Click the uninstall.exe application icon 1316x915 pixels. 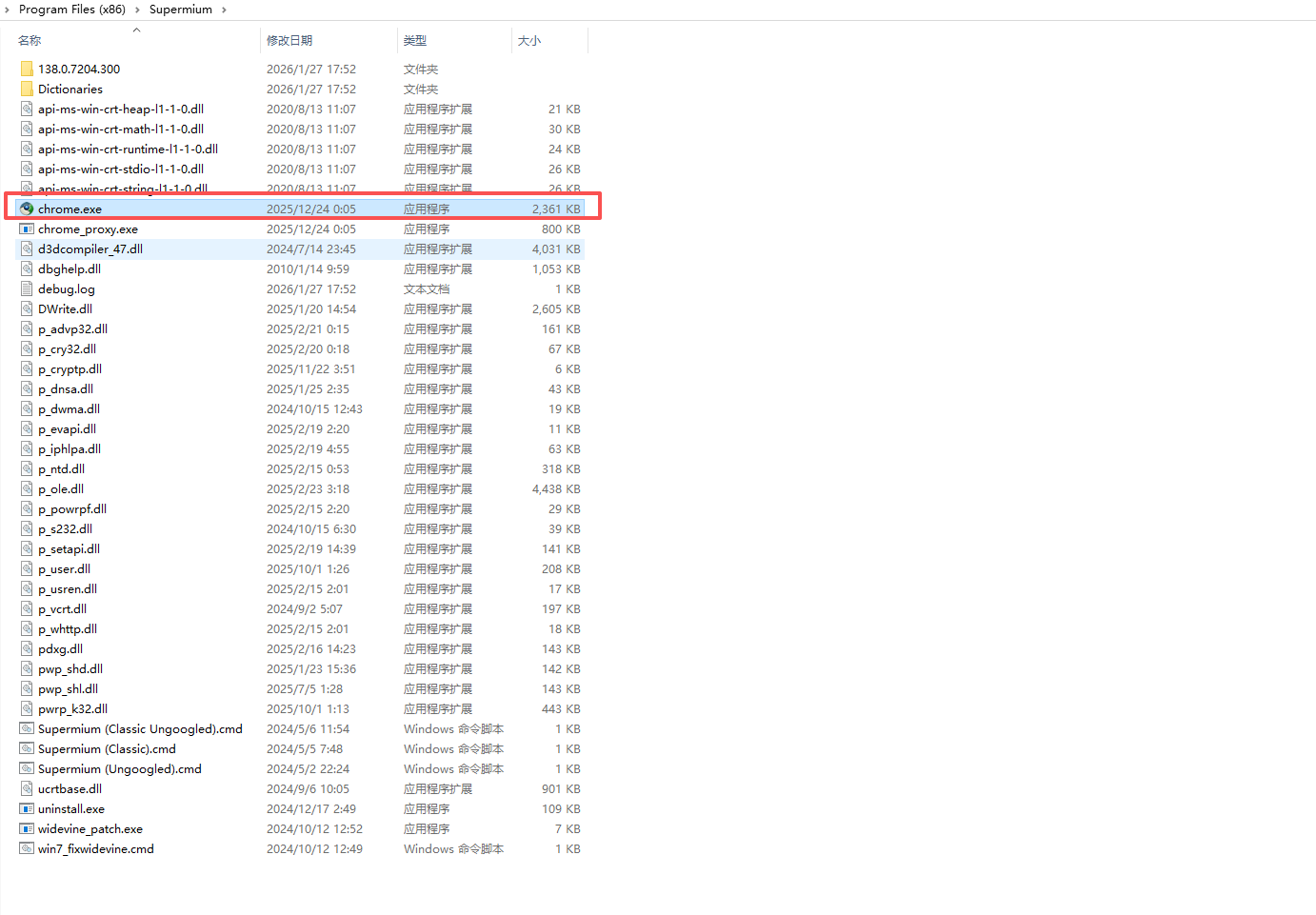(27, 808)
